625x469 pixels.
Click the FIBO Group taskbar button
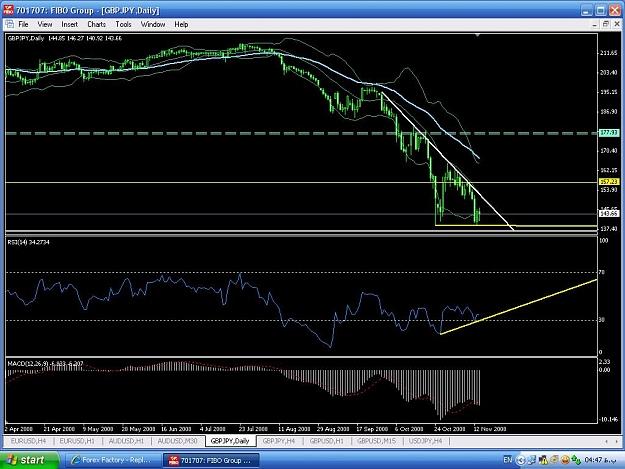212,460
